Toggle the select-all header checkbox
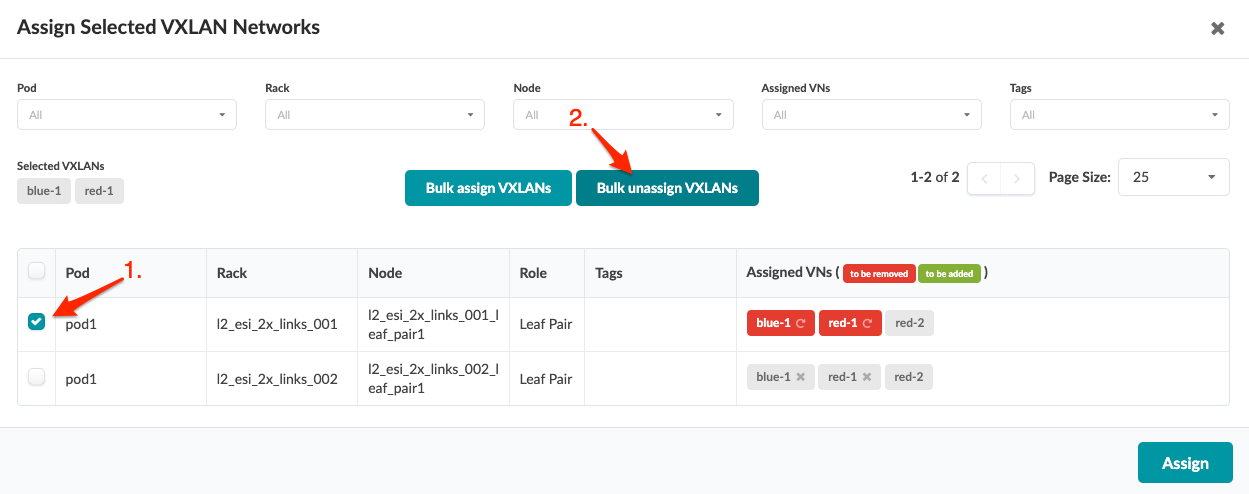 point(37,271)
